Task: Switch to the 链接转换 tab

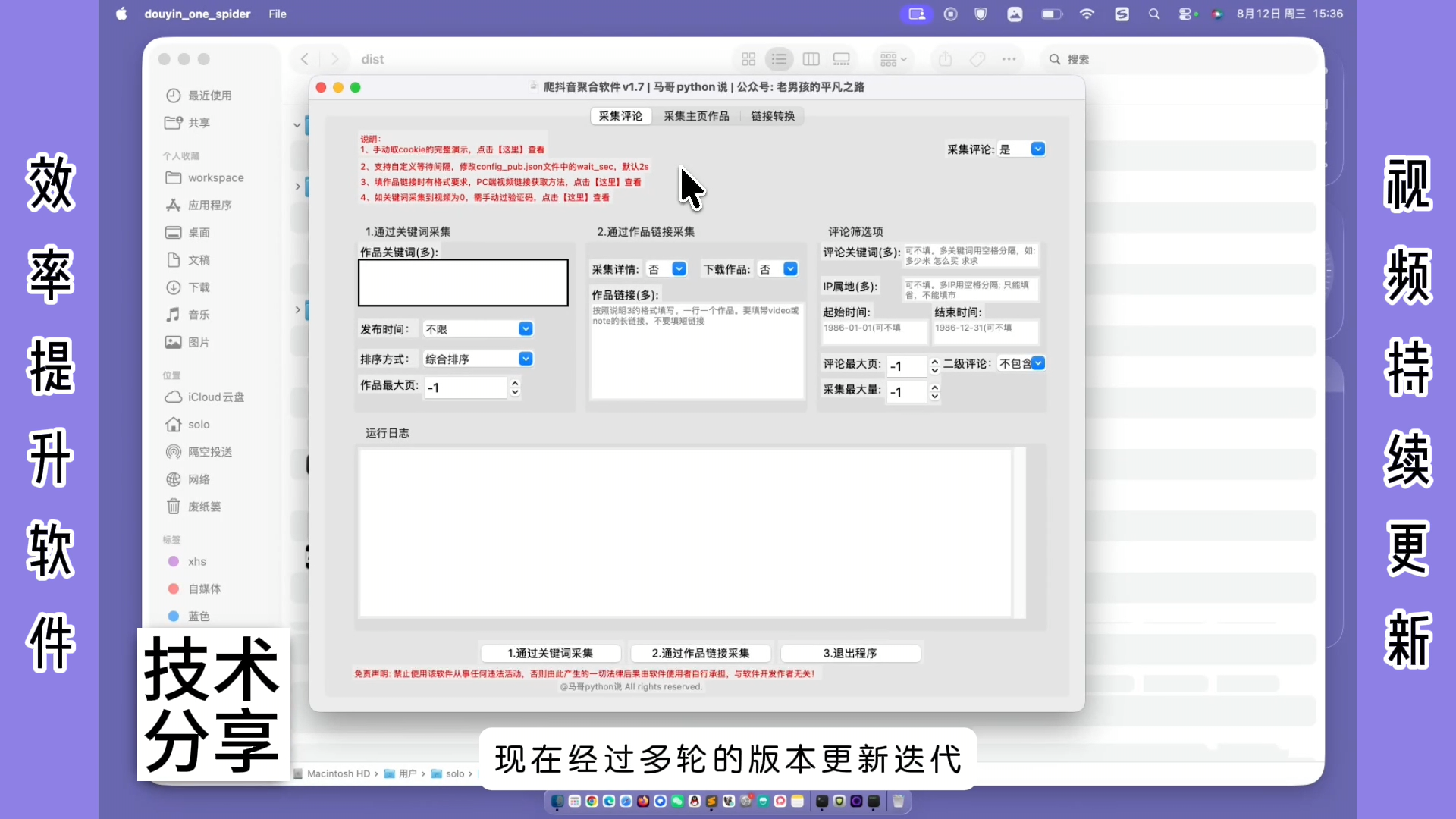Action: [773, 116]
